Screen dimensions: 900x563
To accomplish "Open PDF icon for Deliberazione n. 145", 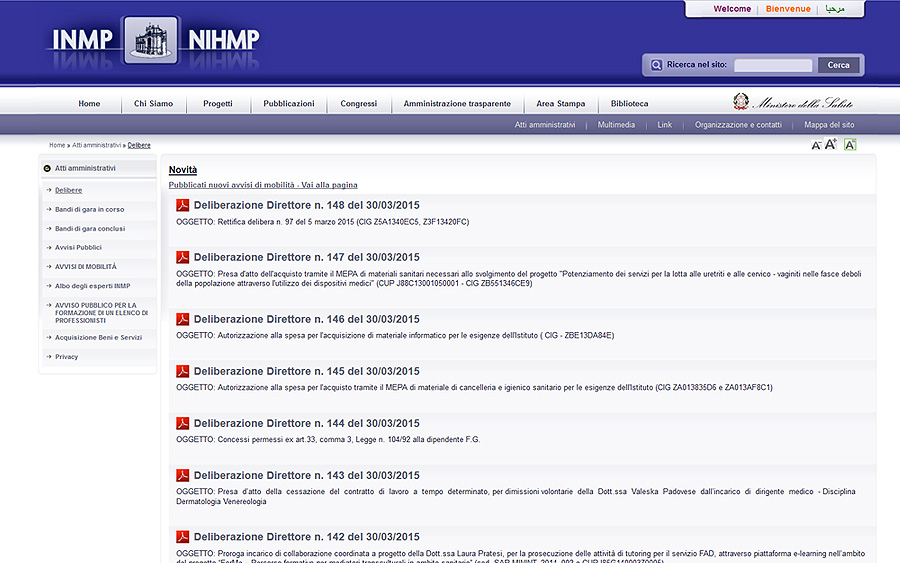I will pos(183,371).
